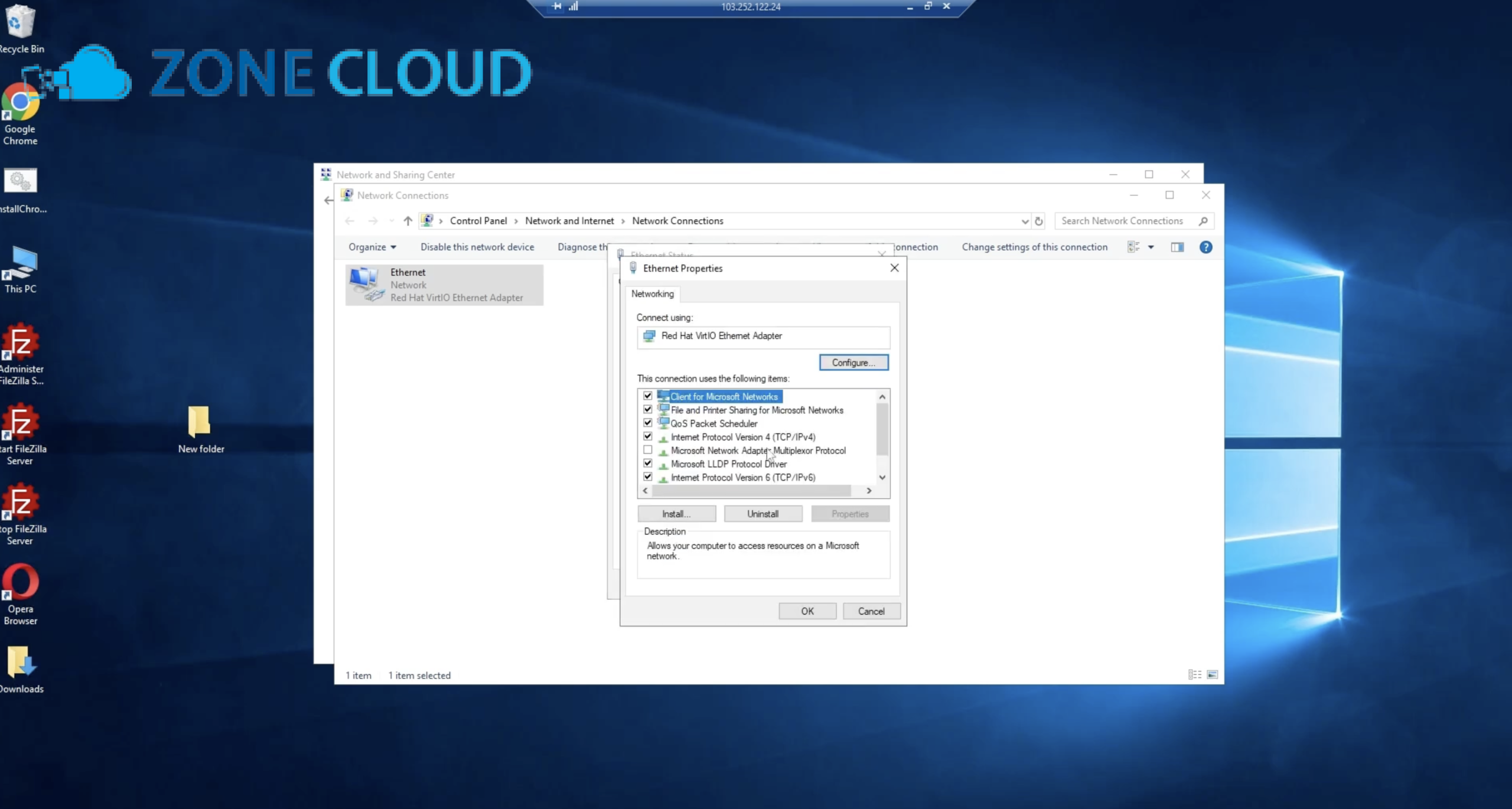Expand the breadcrumb arrow before Control Panel

(x=441, y=221)
